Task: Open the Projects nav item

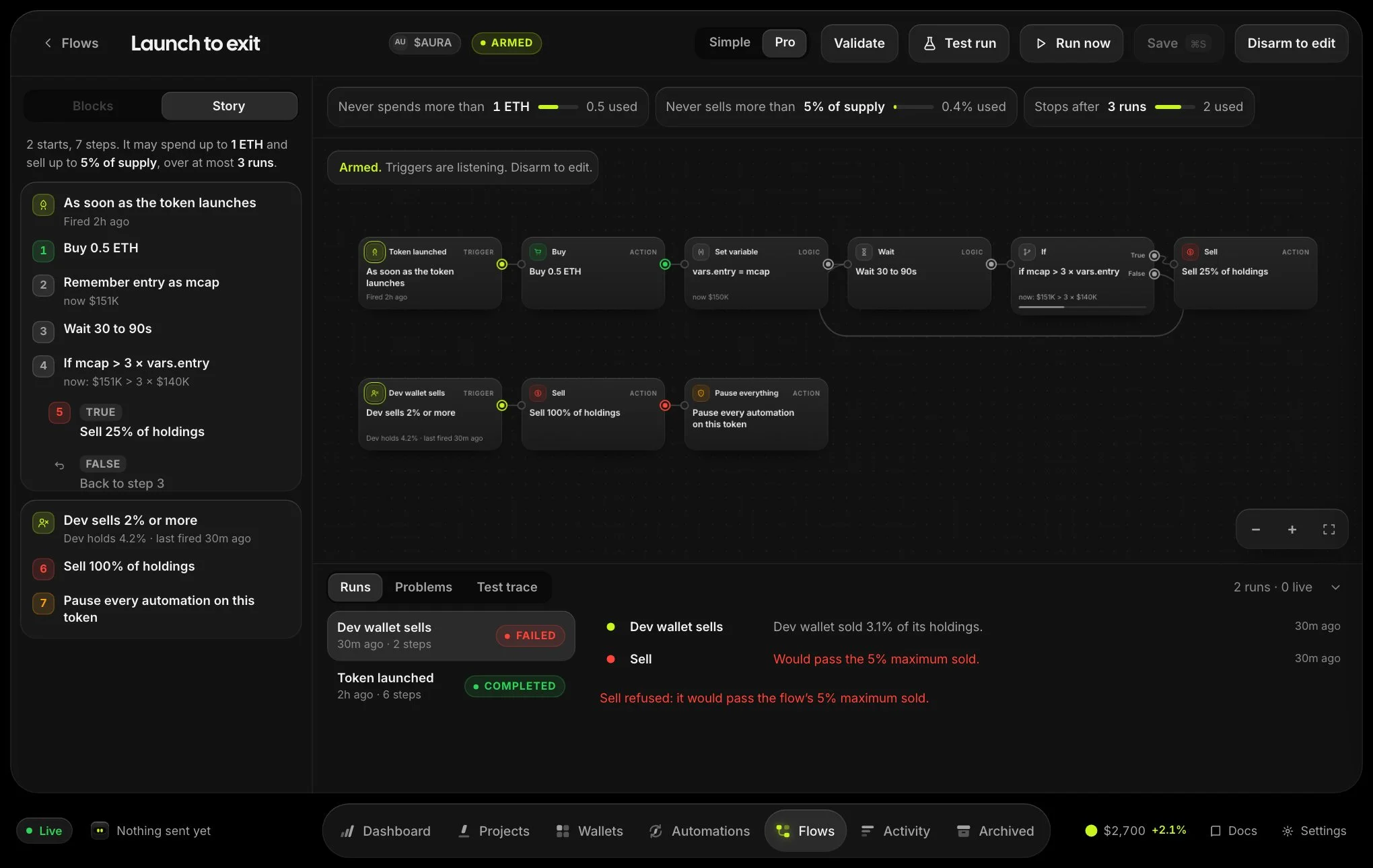Action: (x=494, y=831)
